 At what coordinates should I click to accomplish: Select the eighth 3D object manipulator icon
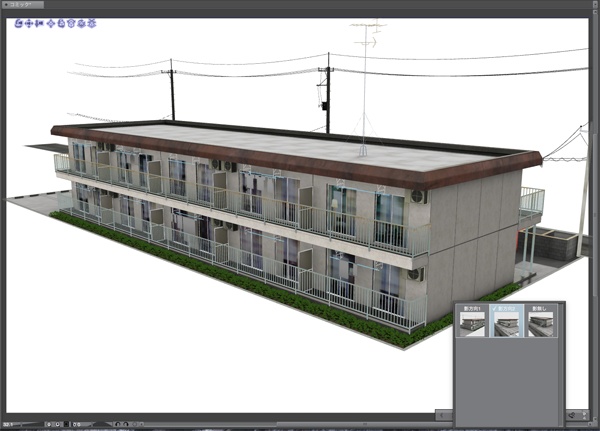point(91,24)
